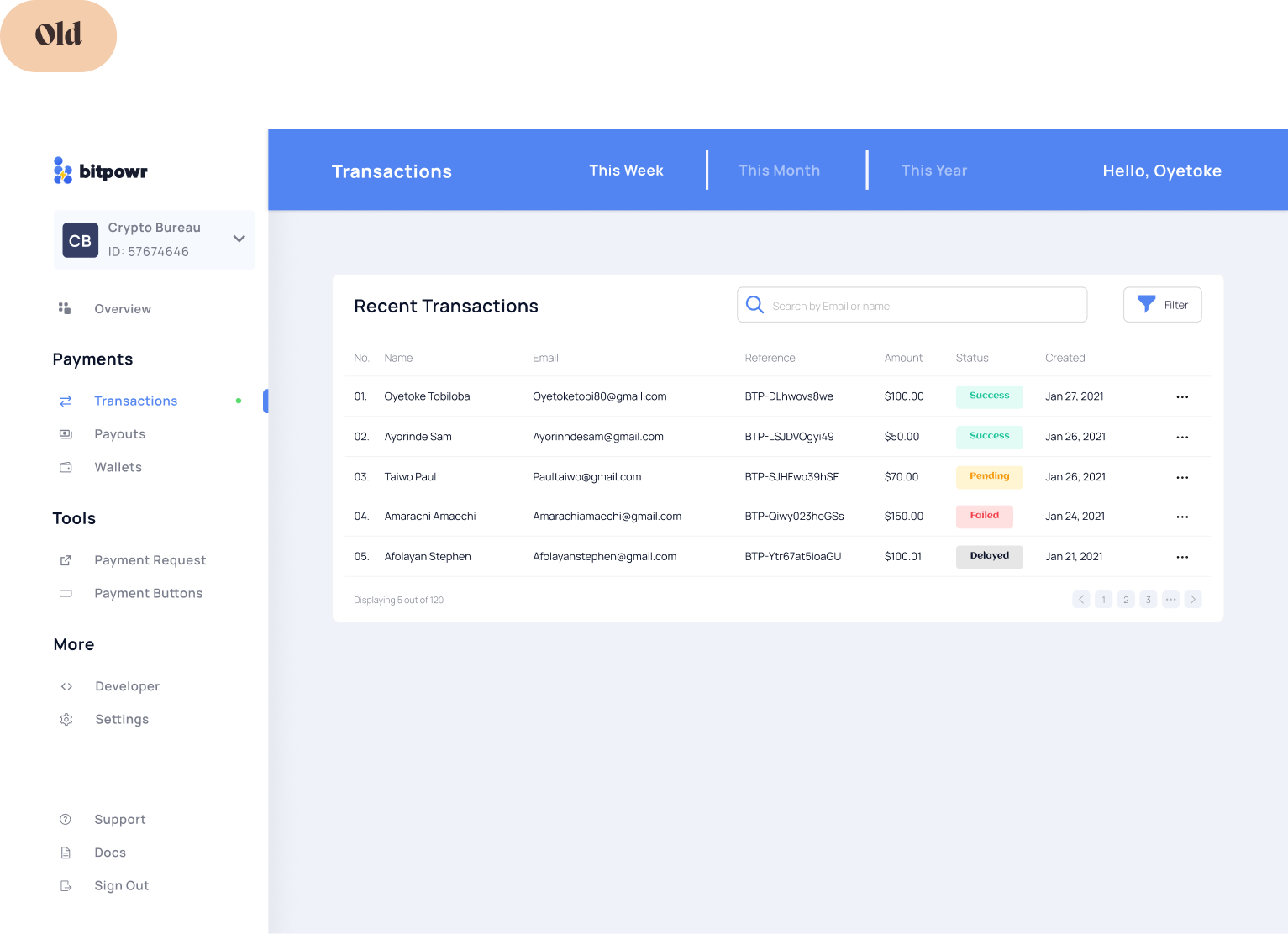
Task: Open Support link
Action: click(120, 820)
